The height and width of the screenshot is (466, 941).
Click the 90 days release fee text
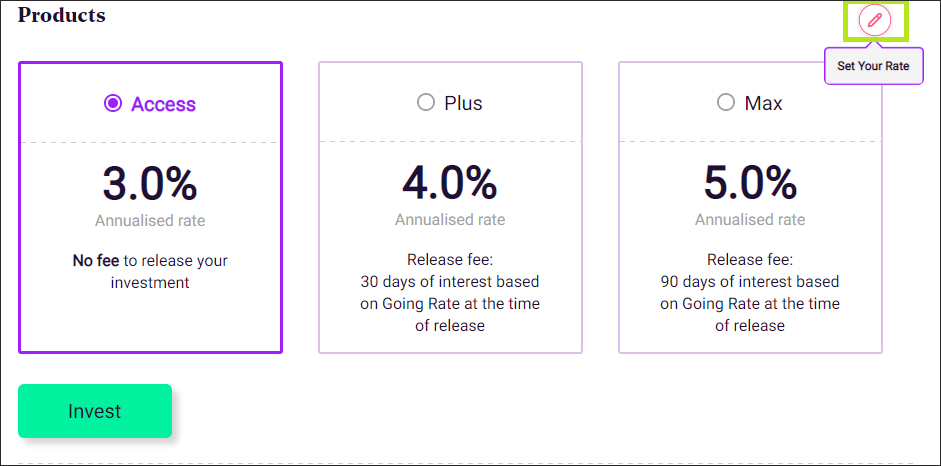tap(750, 293)
